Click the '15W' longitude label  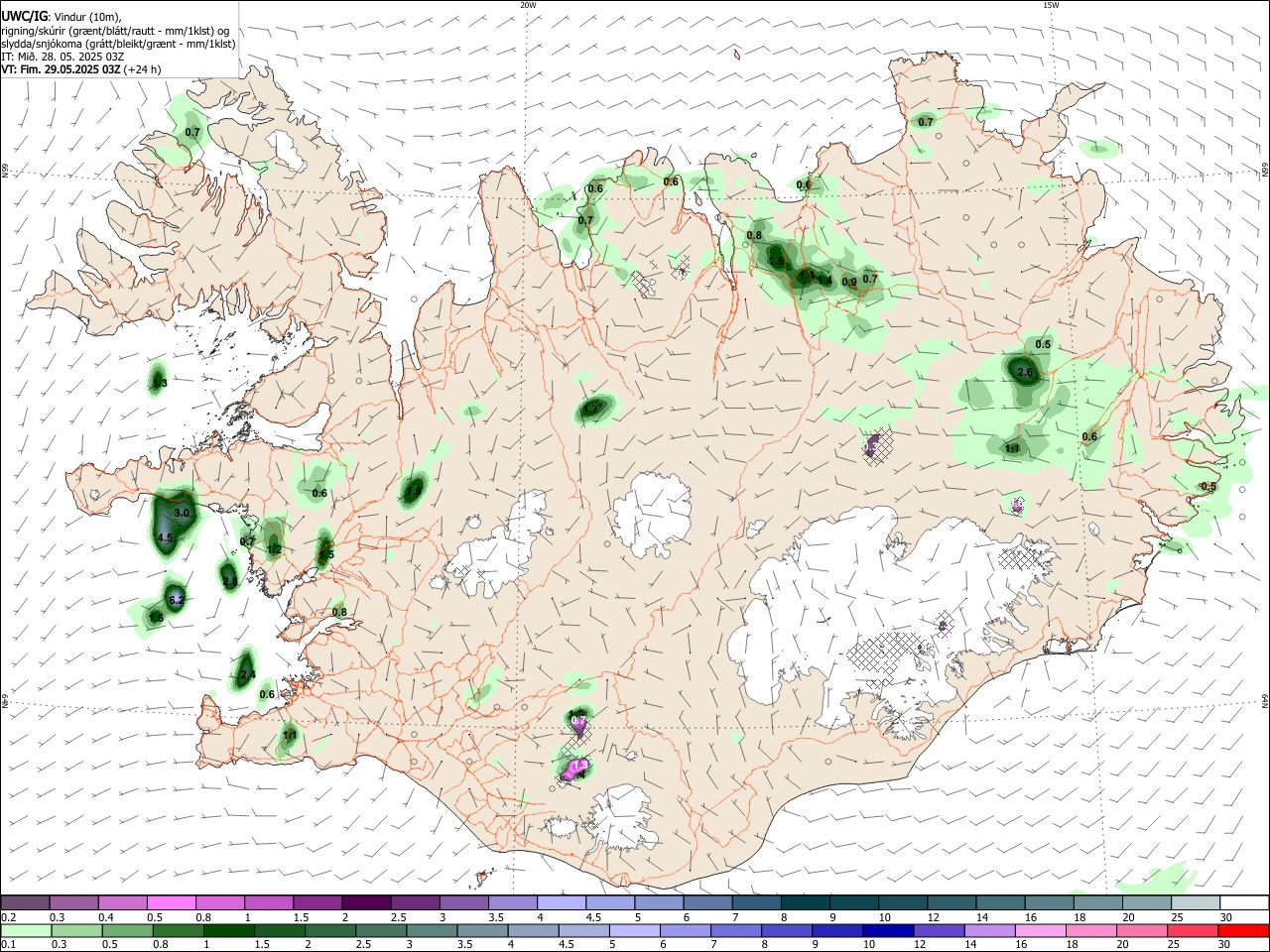(x=1051, y=5)
